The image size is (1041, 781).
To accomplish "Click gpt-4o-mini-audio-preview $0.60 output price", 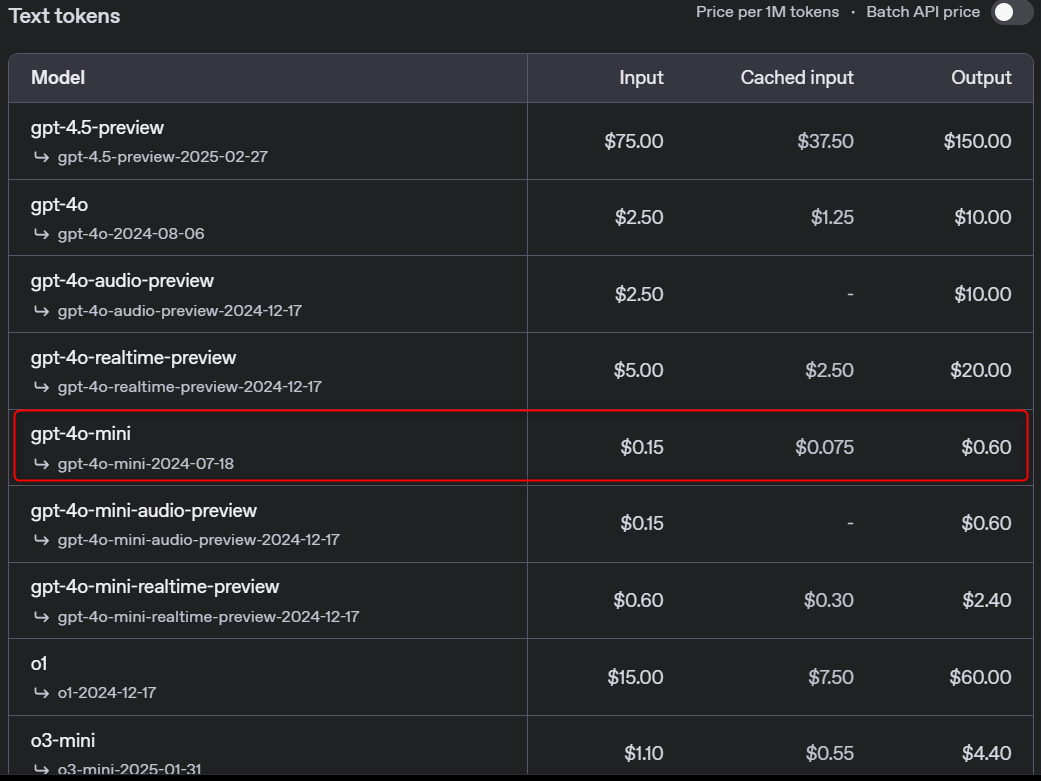I will click(x=986, y=523).
